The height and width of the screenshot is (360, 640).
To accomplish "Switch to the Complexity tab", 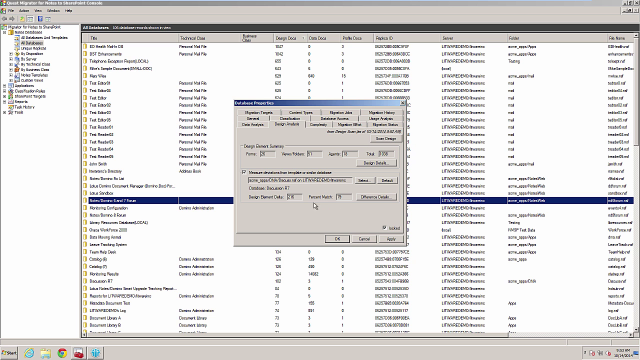I will 318,124.
